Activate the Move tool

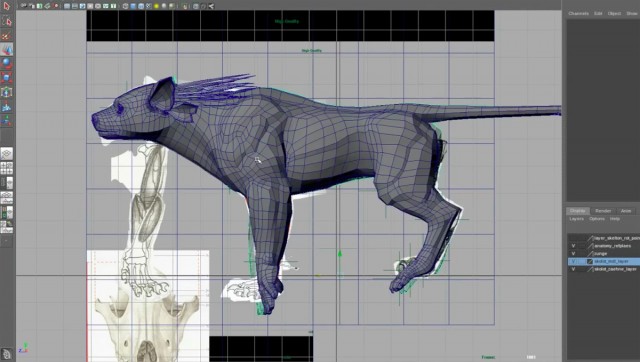7,49
